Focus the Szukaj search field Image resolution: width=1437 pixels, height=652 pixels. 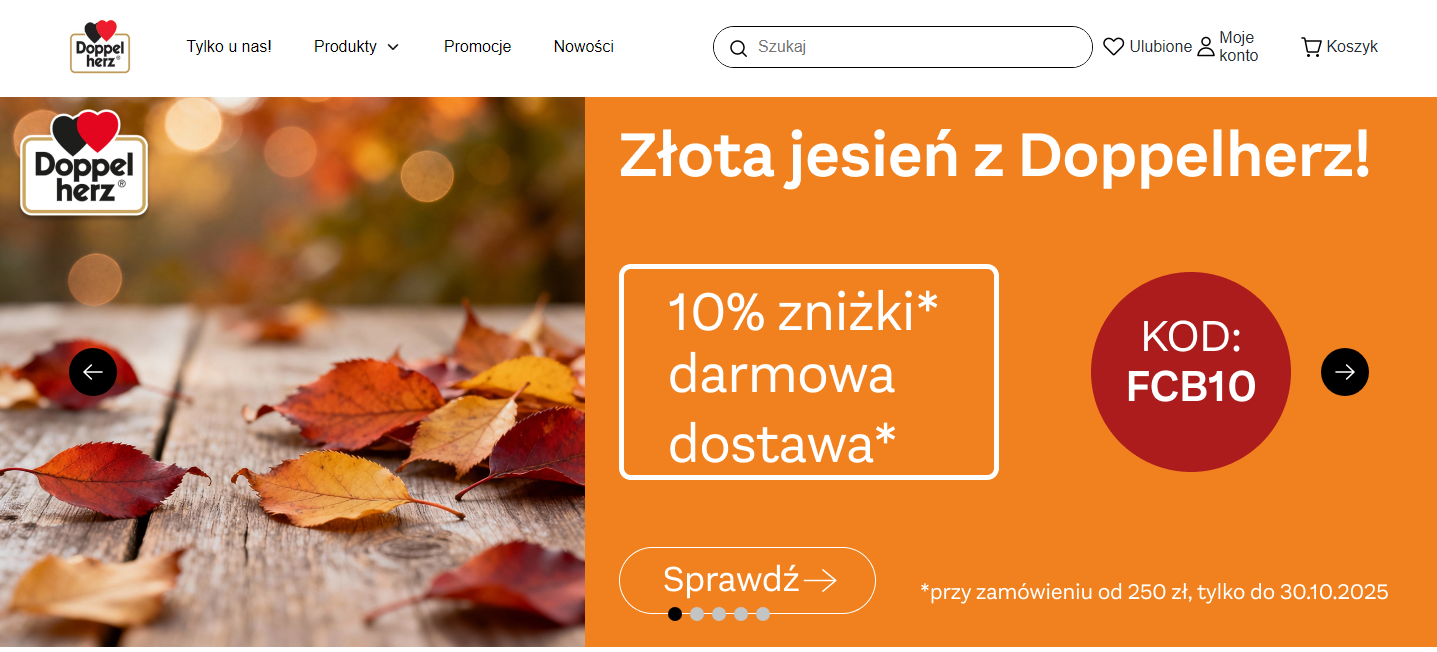click(915, 47)
